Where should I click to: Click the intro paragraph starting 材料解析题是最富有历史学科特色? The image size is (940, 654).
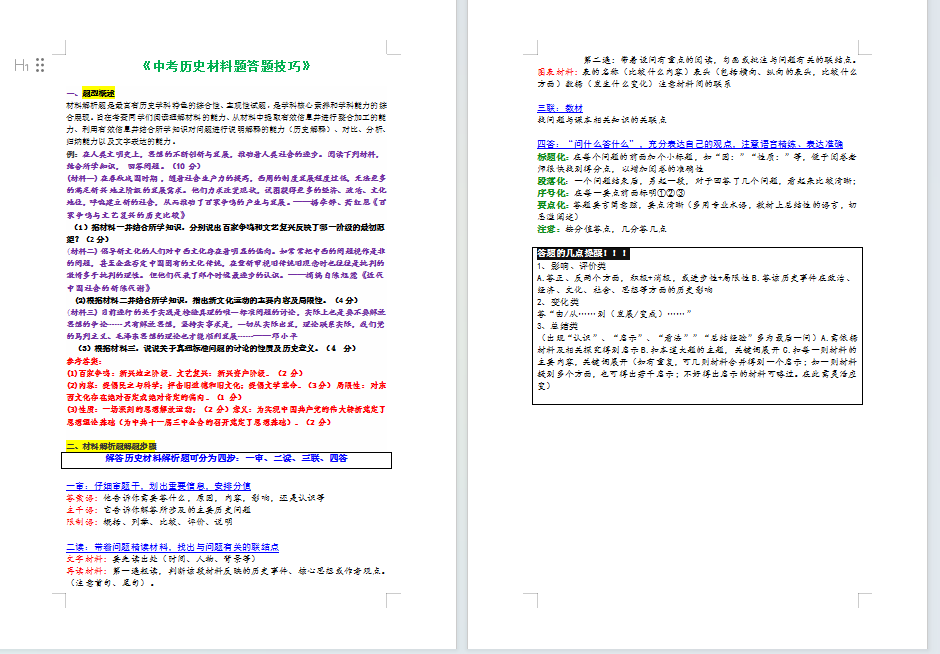click(226, 123)
